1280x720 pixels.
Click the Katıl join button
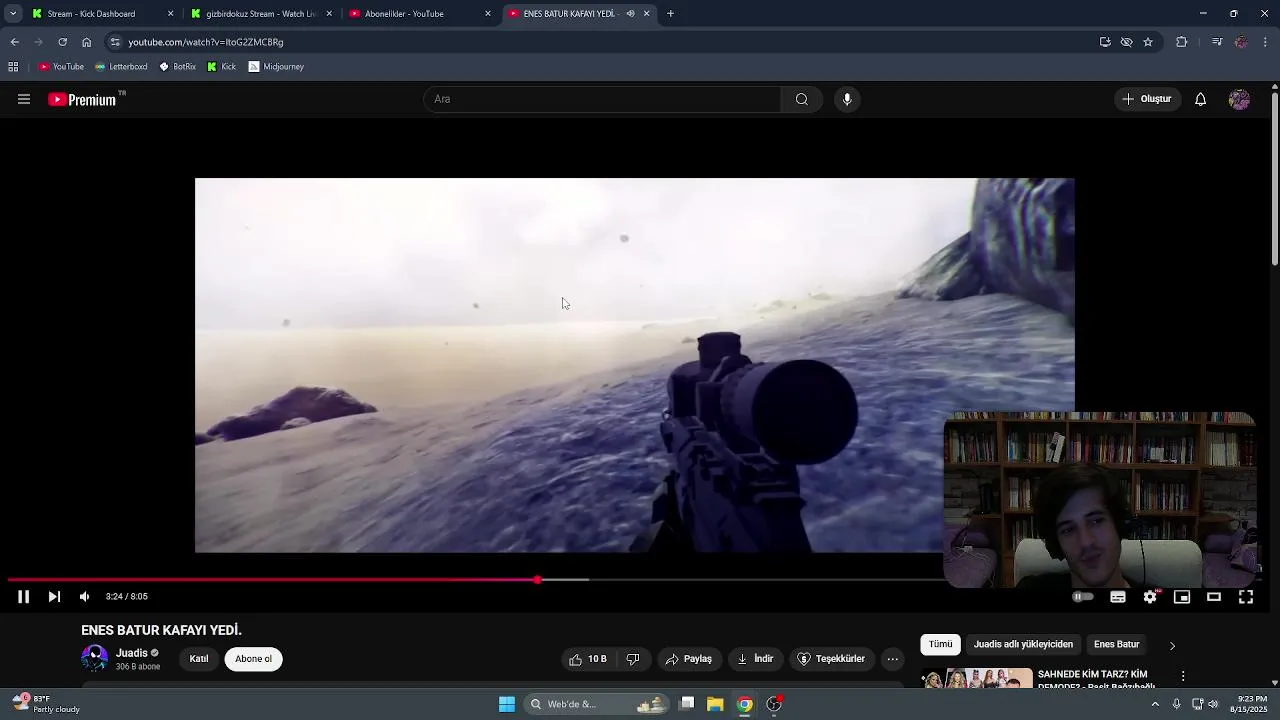click(x=199, y=659)
